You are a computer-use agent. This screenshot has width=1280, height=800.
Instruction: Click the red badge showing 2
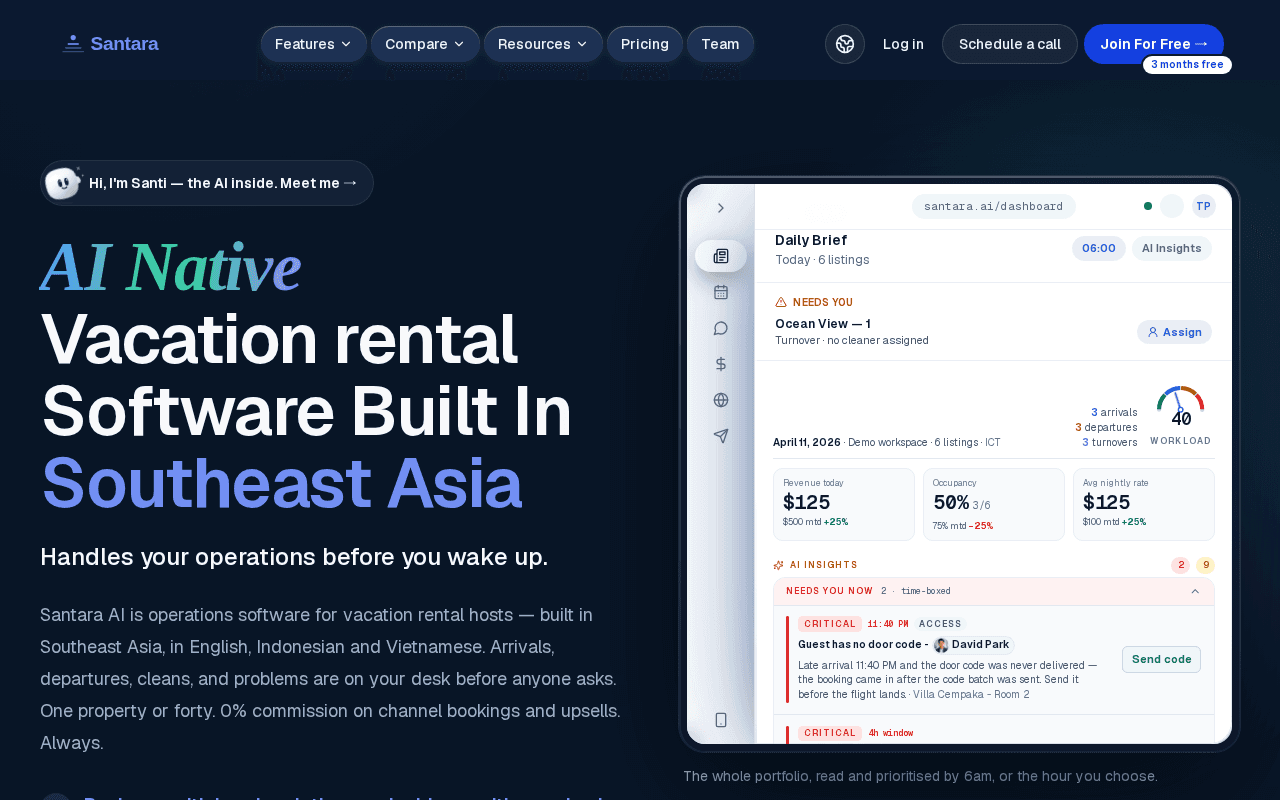[1181, 565]
